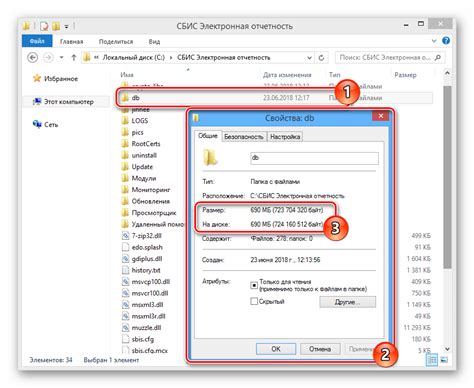Open the Файл menu tab
This screenshot has height=388, width=474.
(x=37, y=41)
